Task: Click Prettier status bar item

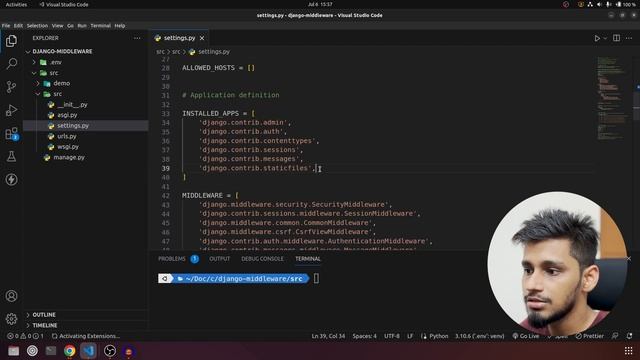Action: pos(589,336)
